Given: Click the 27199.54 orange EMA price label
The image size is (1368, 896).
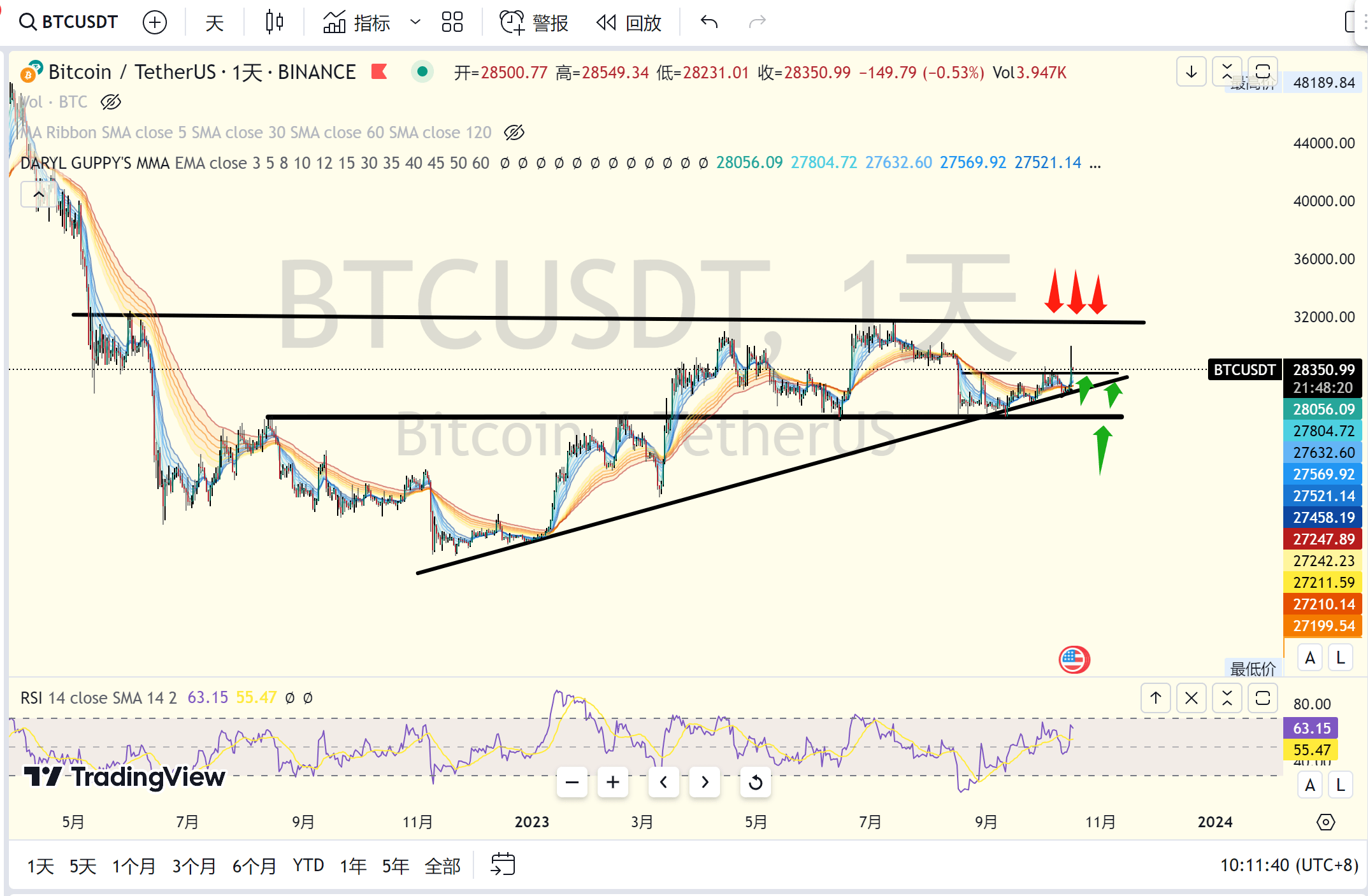Looking at the screenshot, I should click(x=1323, y=626).
